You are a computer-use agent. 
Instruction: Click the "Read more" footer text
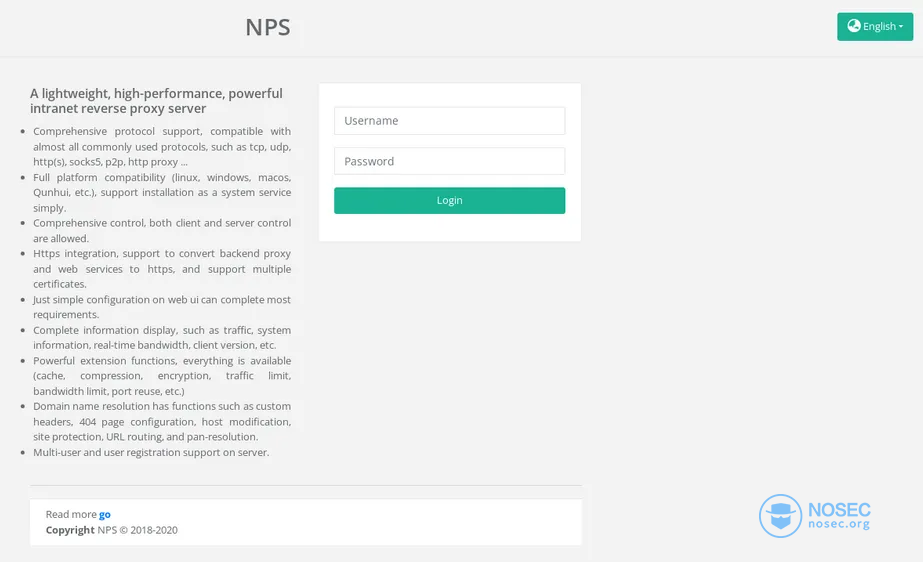(71, 514)
